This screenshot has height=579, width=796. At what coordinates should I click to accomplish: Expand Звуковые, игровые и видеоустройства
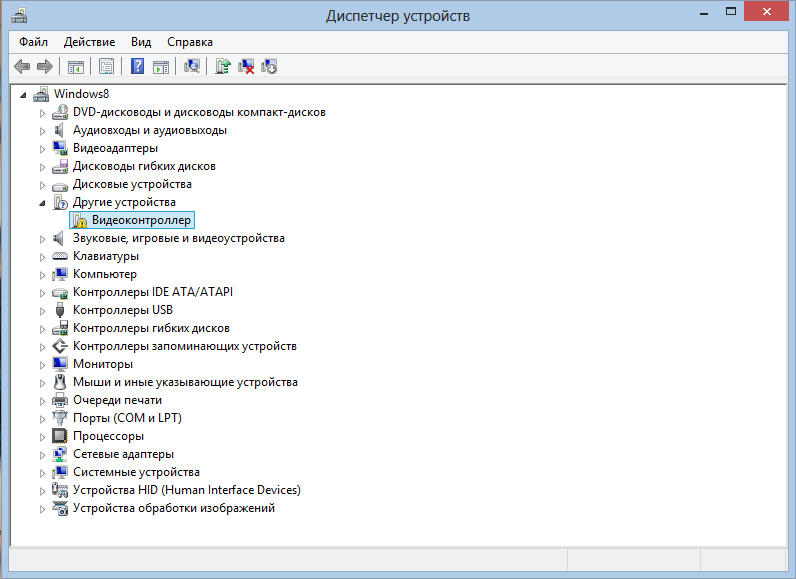(x=42, y=239)
